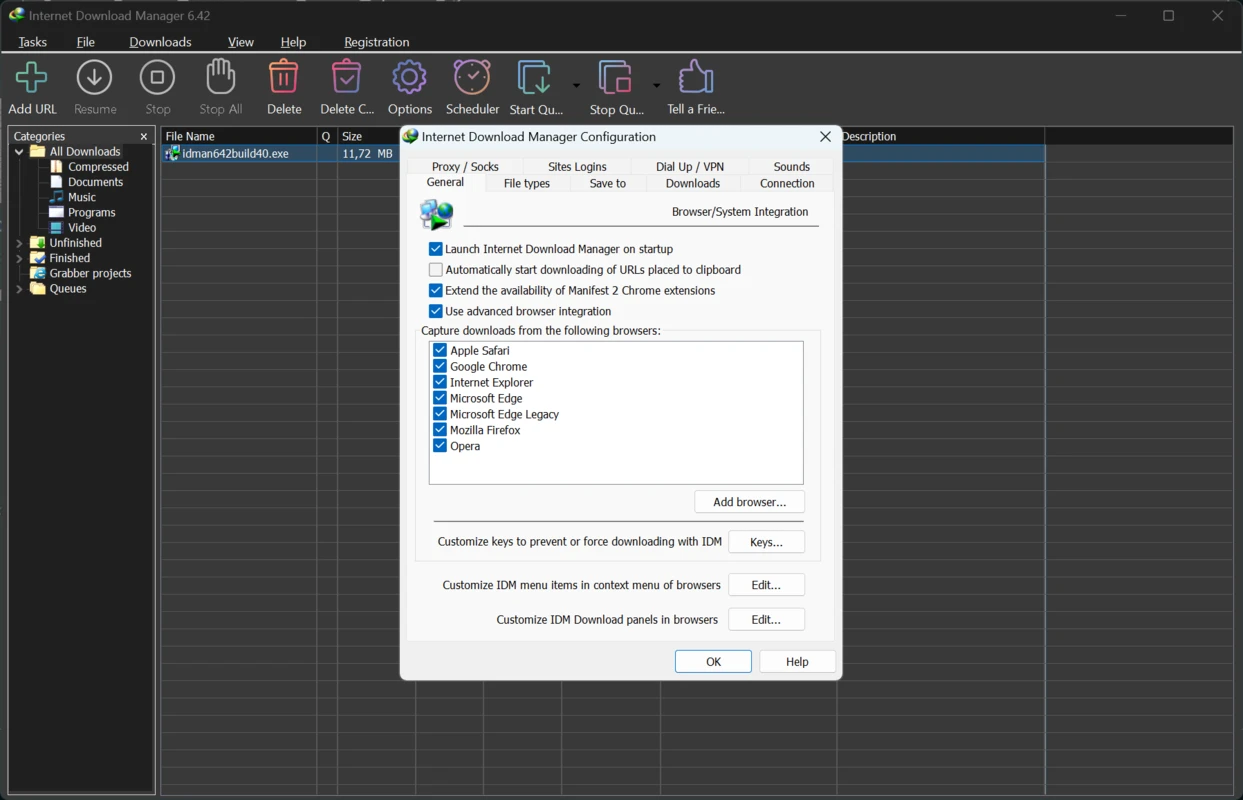Expand the Unfinished tree node
Screen dimensions: 1243x800
(19, 243)
